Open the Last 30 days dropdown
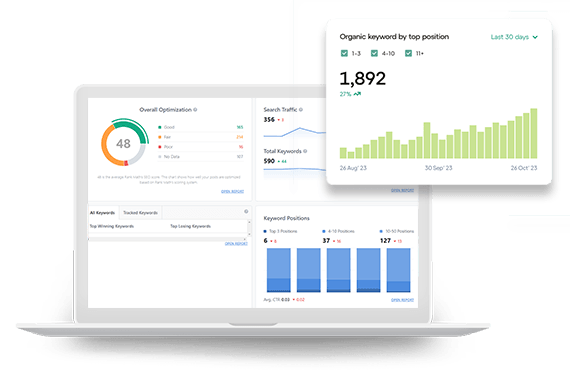 (x=514, y=37)
